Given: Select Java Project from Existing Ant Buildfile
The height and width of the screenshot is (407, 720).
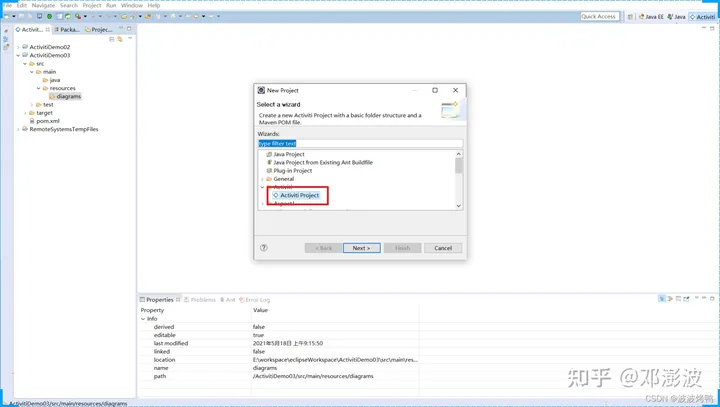Looking at the screenshot, I should [x=320, y=163].
